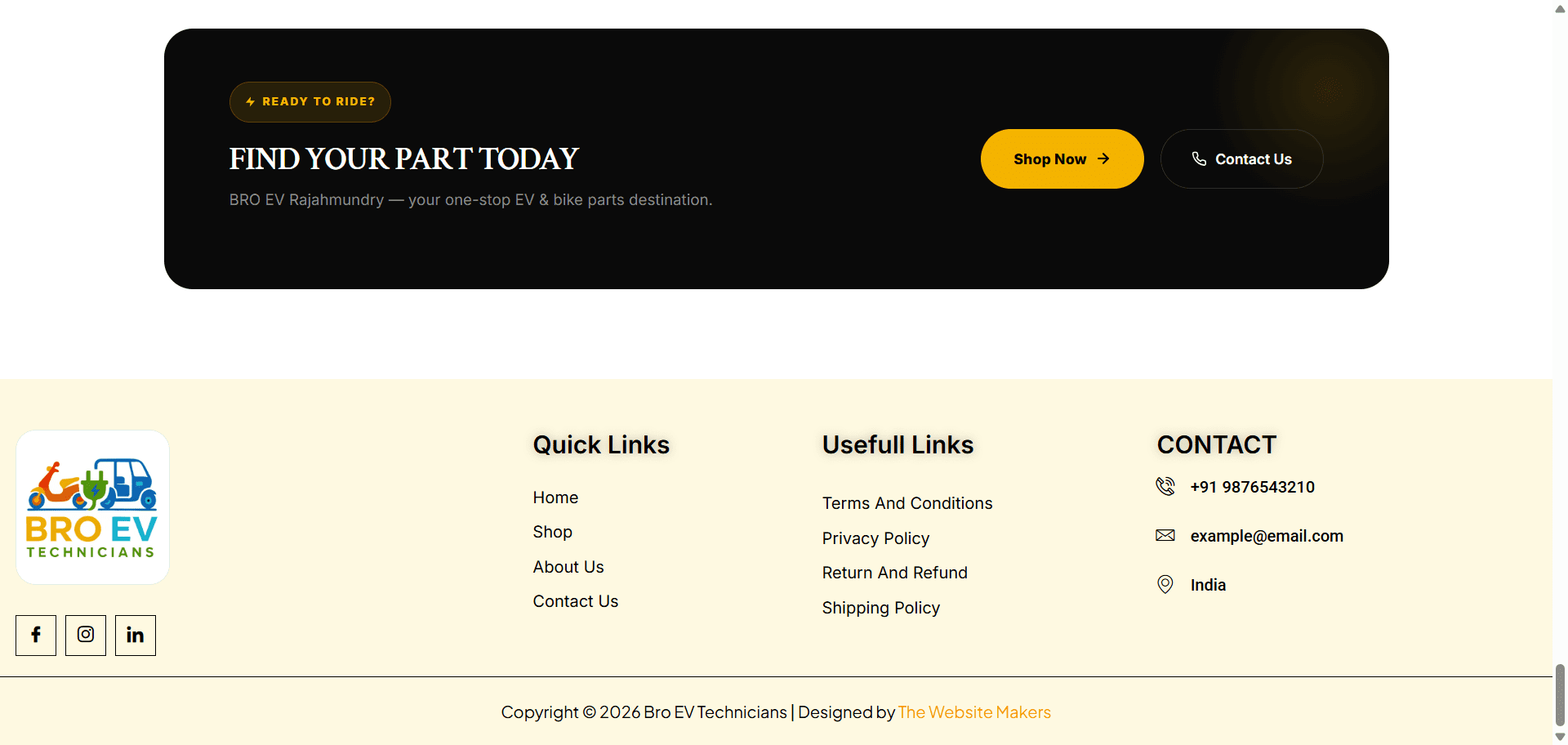Click the location pin icon near India
This screenshot has width=1568, height=745.
click(1165, 585)
